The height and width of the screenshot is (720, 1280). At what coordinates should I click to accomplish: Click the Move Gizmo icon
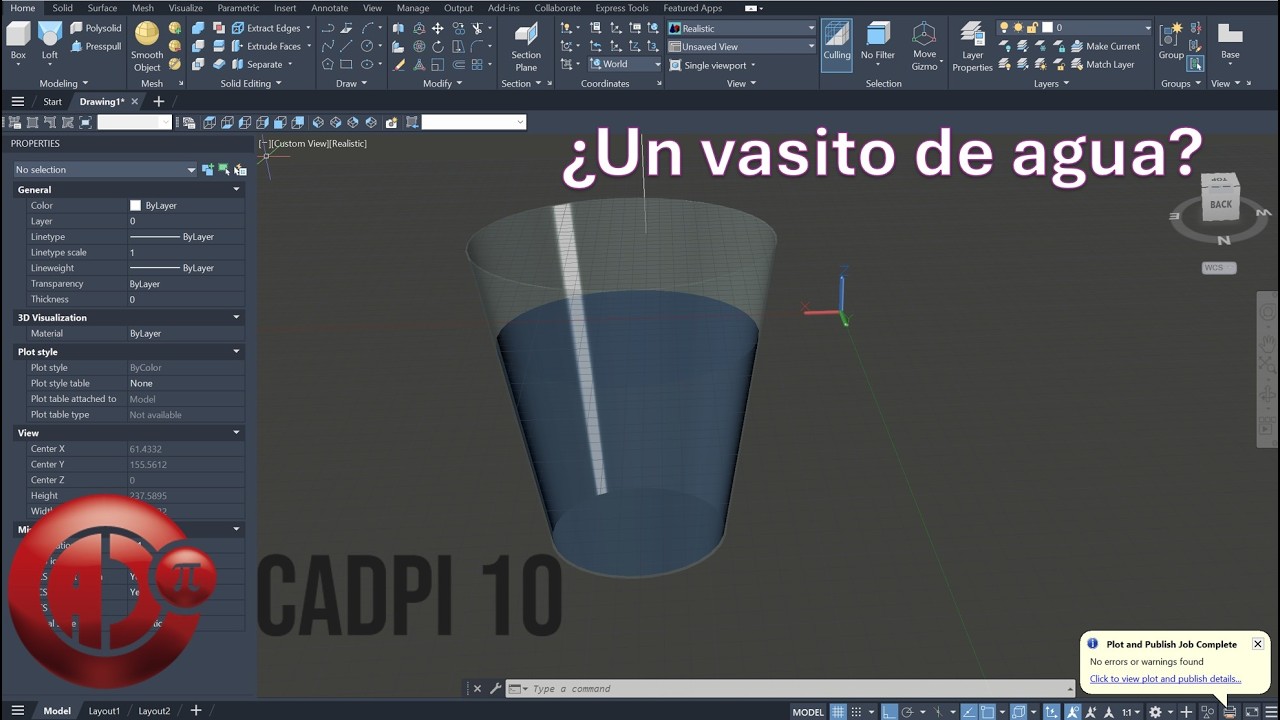[x=924, y=46]
